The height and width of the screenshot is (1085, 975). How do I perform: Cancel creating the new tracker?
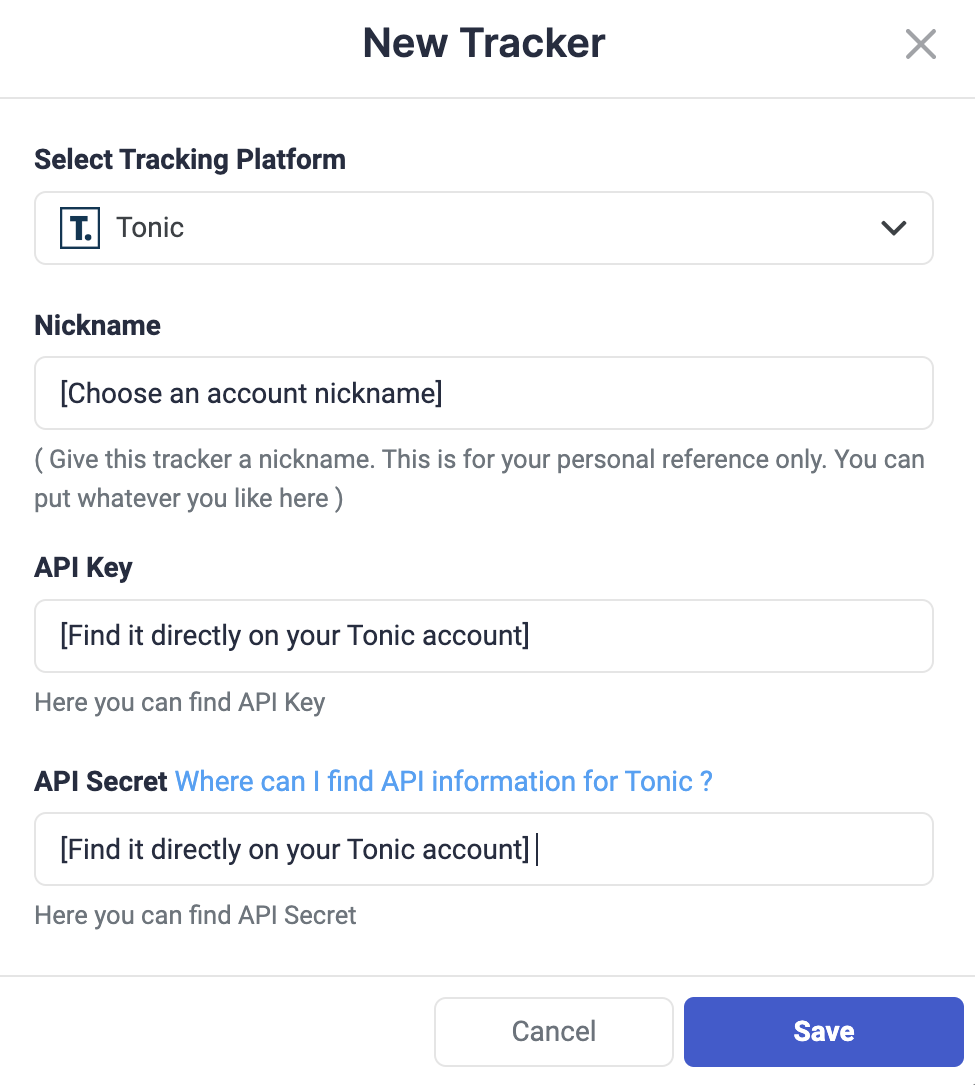tap(553, 1031)
